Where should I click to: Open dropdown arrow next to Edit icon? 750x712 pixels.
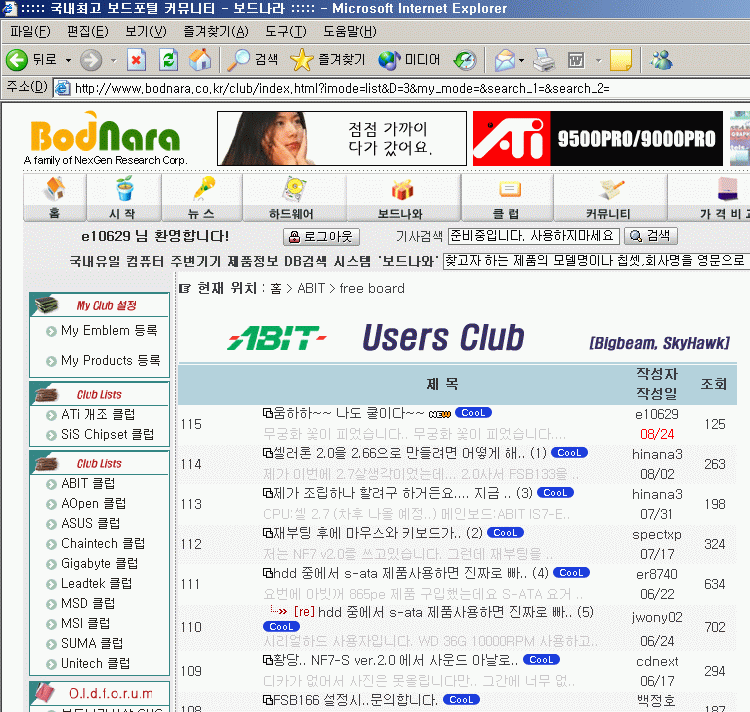click(598, 61)
